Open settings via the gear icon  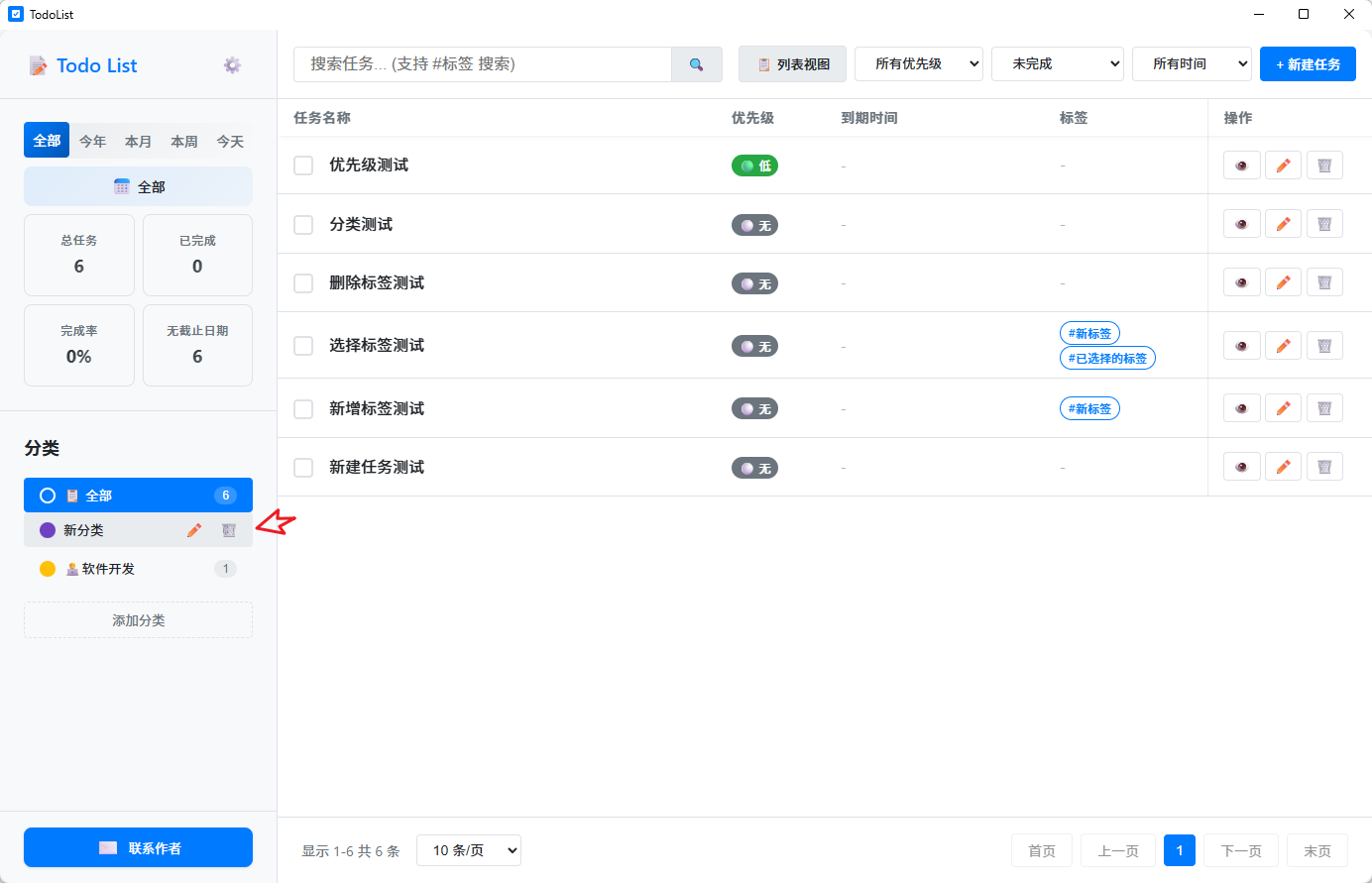pos(232,65)
